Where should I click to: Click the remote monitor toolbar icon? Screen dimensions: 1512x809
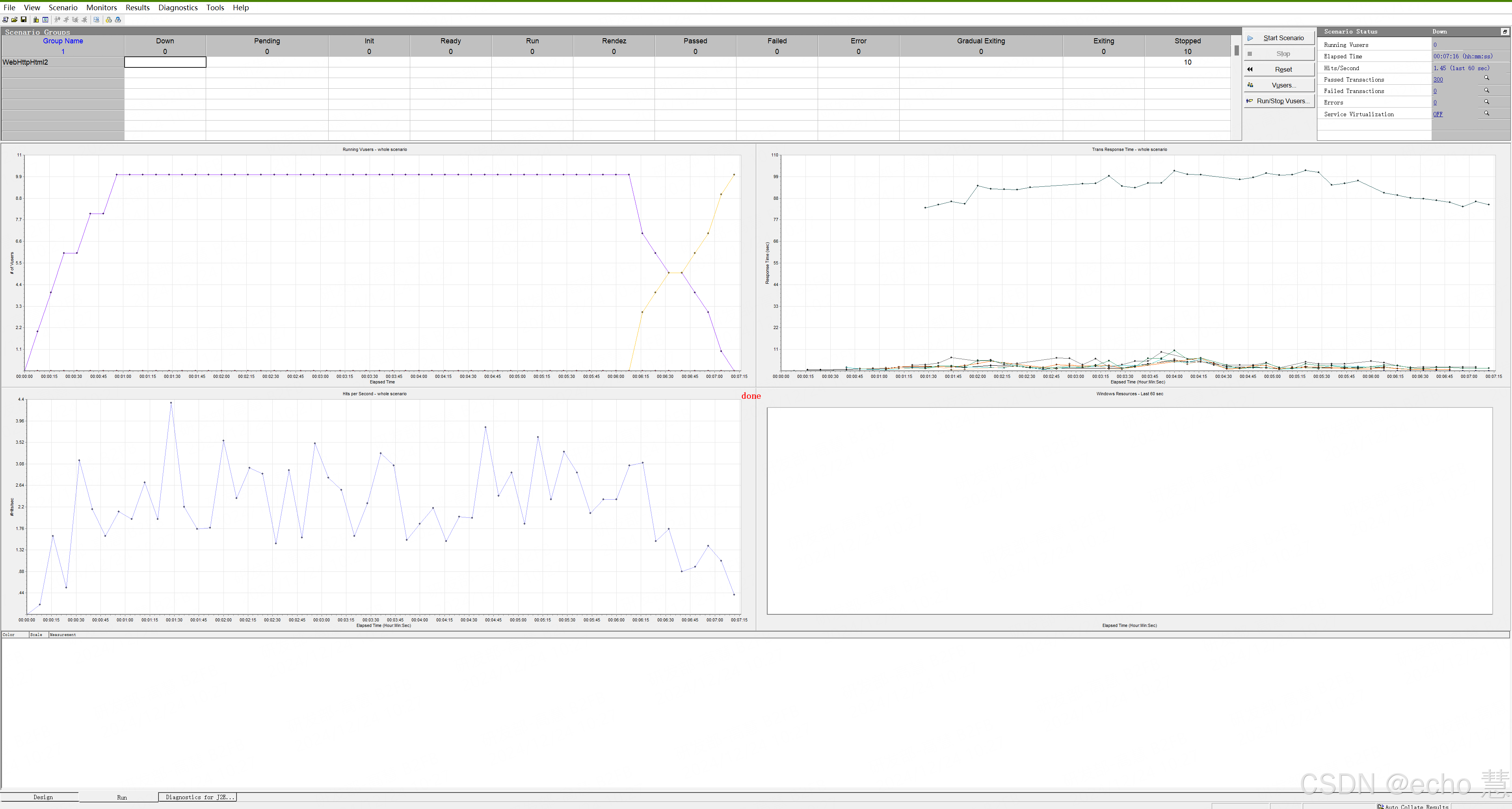pos(46,19)
